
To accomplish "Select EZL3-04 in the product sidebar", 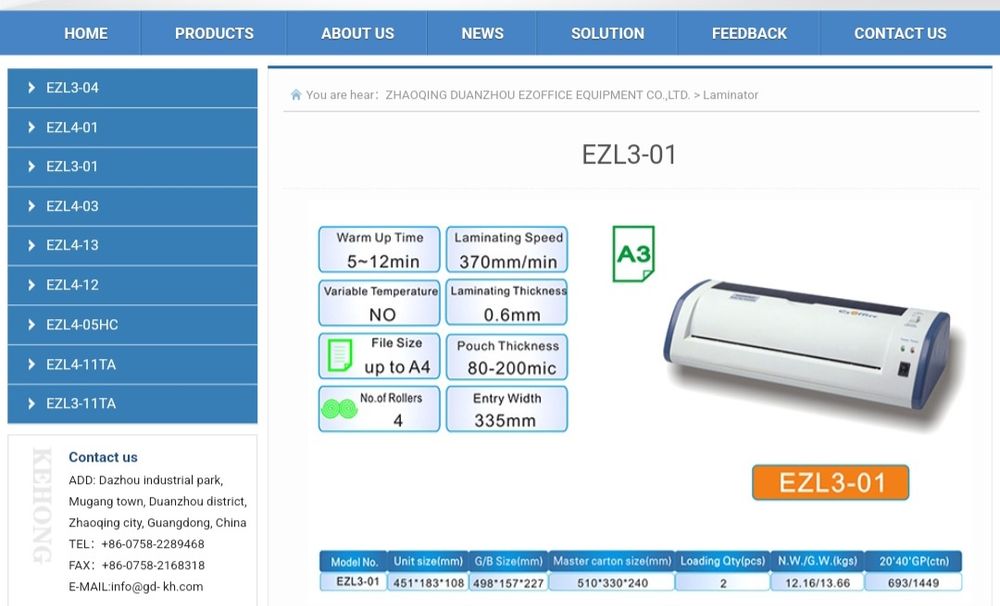I will (x=133, y=88).
